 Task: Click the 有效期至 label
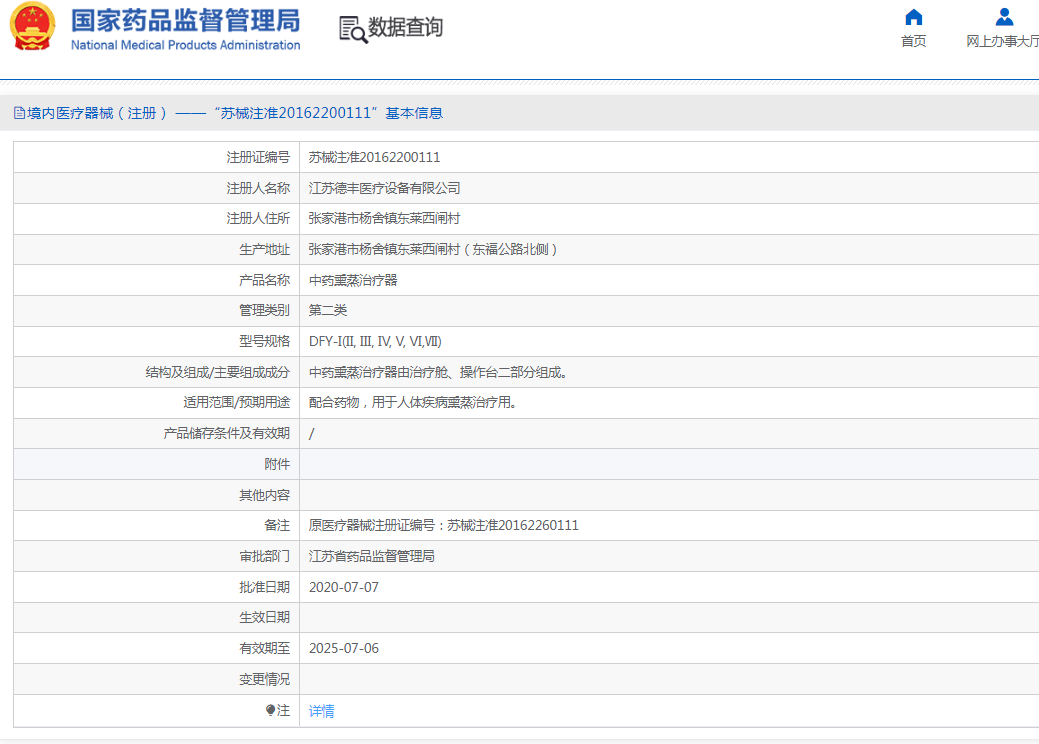[264, 648]
